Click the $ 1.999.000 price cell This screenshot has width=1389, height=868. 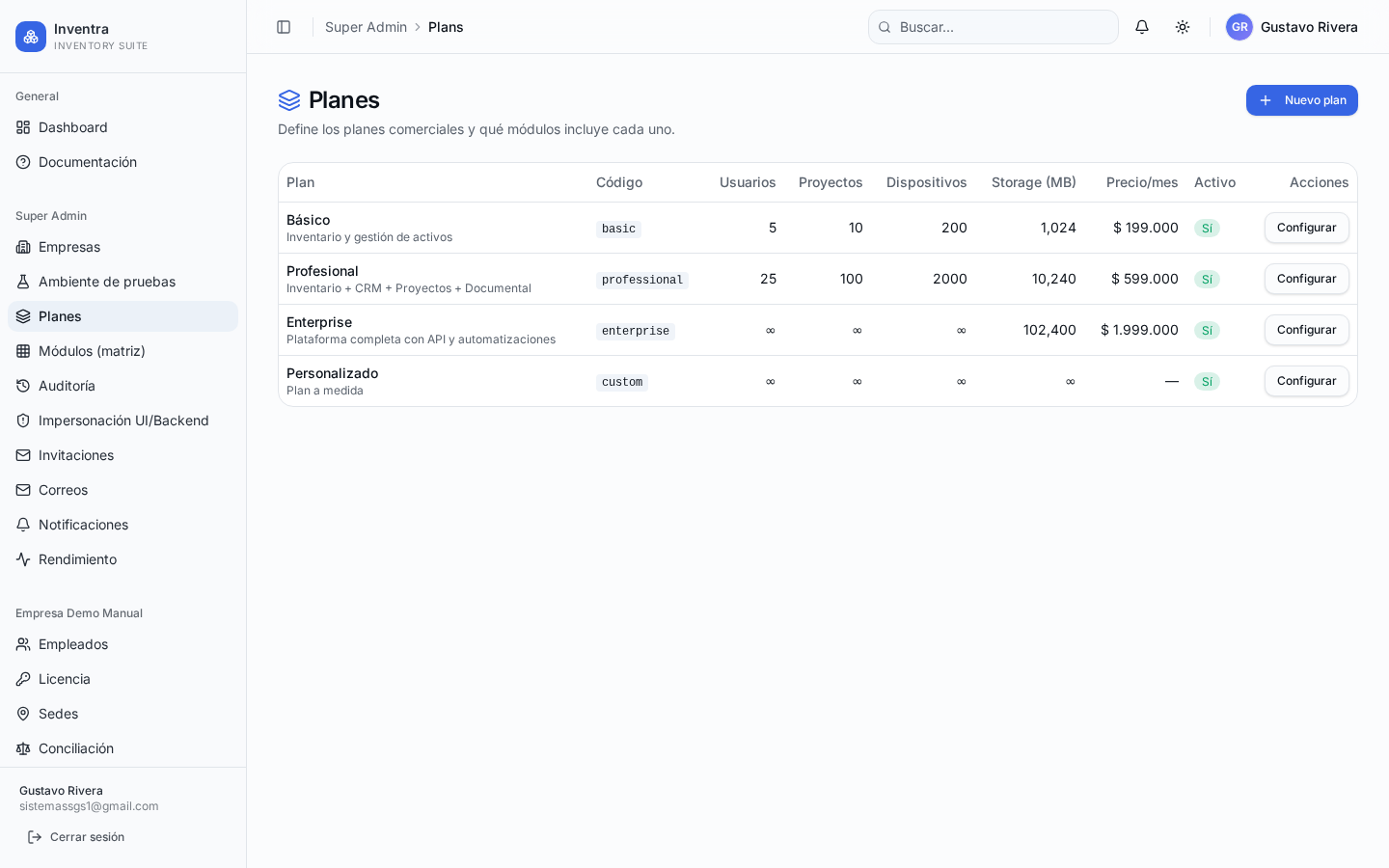[1139, 330]
